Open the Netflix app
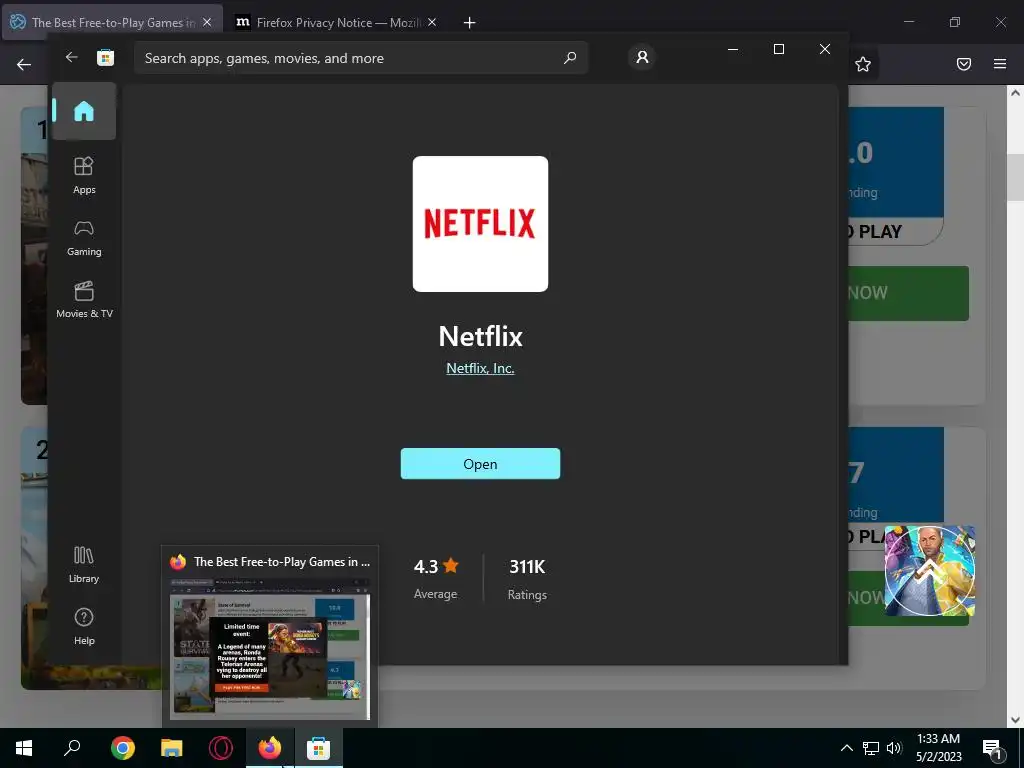 click(480, 464)
